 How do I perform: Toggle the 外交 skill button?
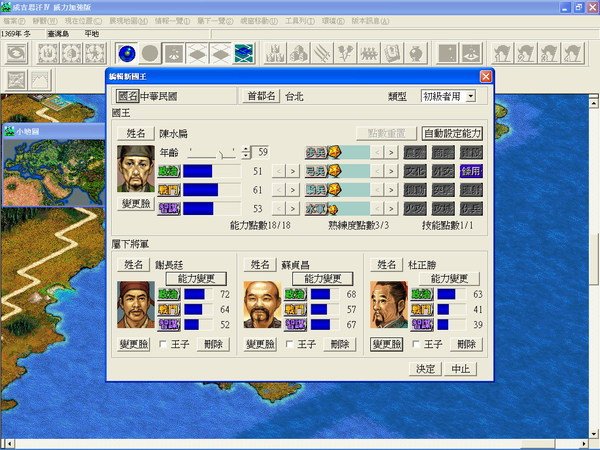tap(443, 171)
